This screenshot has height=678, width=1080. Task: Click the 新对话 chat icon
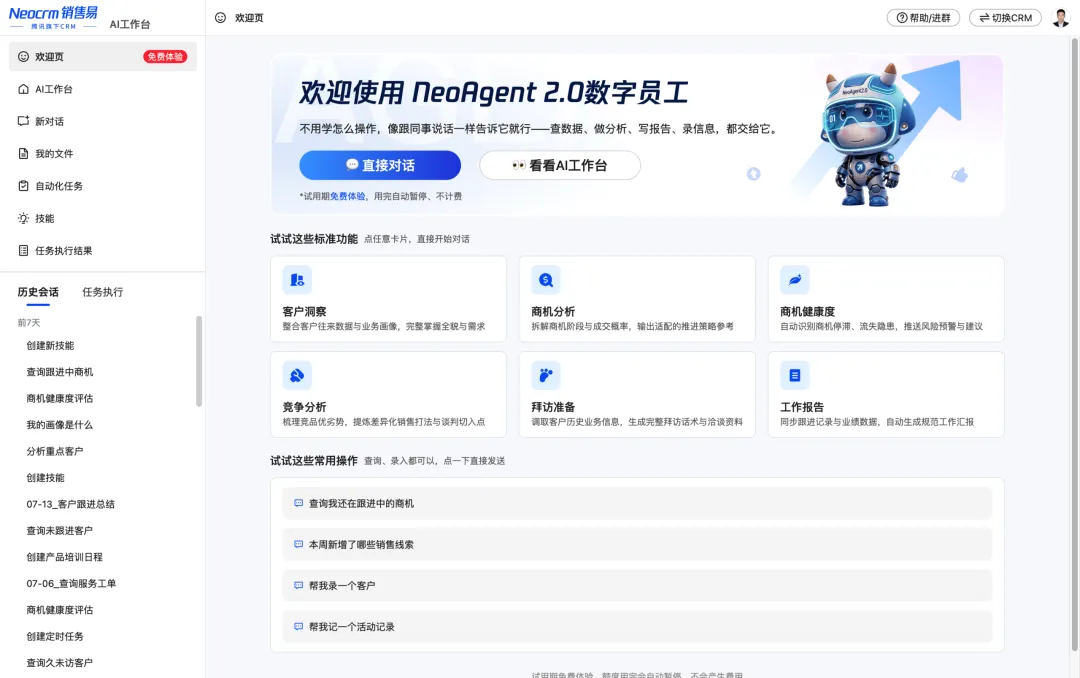[x=23, y=121]
